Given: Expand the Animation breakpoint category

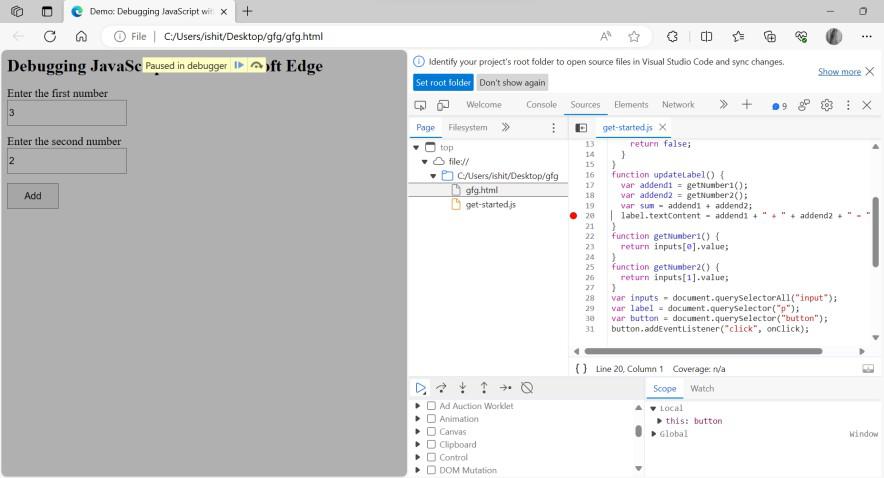Looking at the screenshot, I should point(418,419).
